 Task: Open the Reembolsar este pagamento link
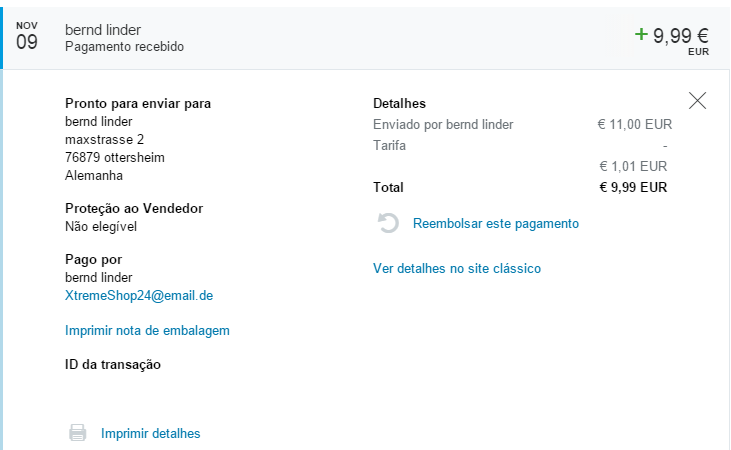(x=495, y=224)
